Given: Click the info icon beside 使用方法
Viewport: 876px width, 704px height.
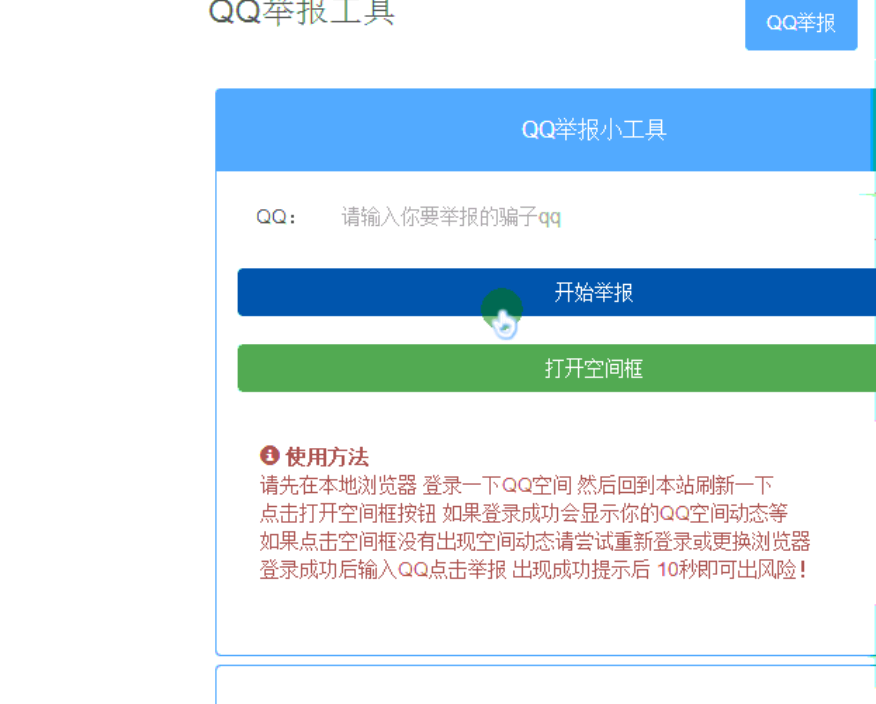Looking at the screenshot, I should click(269, 456).
